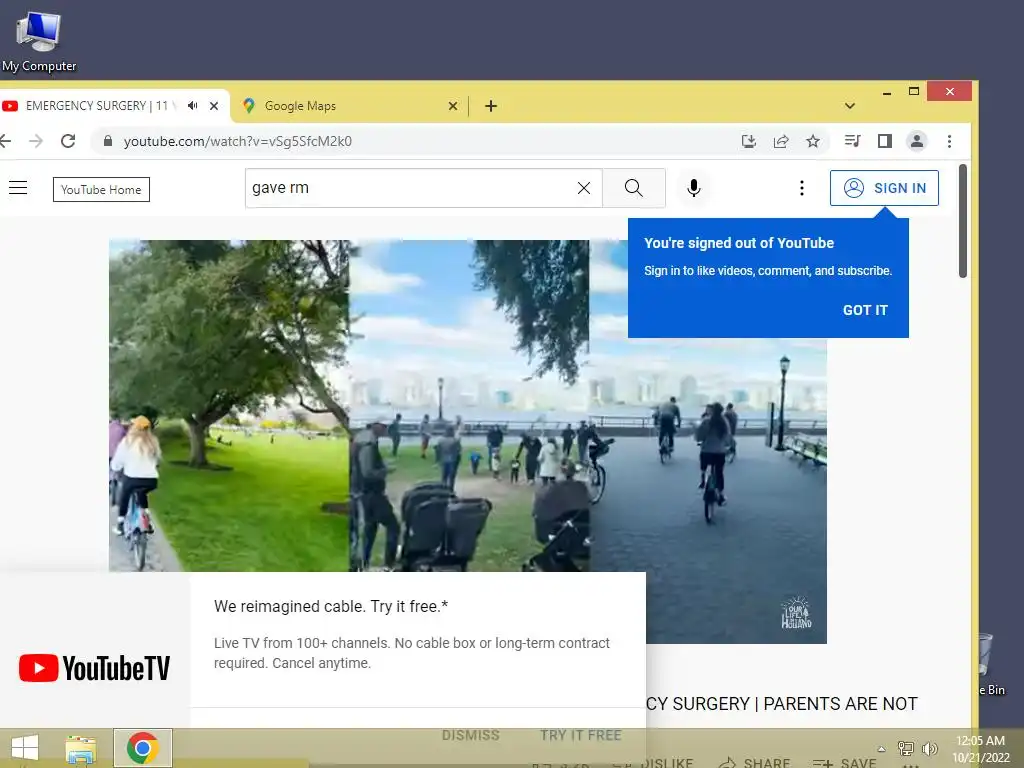Viewport: 1024px width, 768px height.
Task: Open Chrome side panel
Action: click(x=885, y=141)
